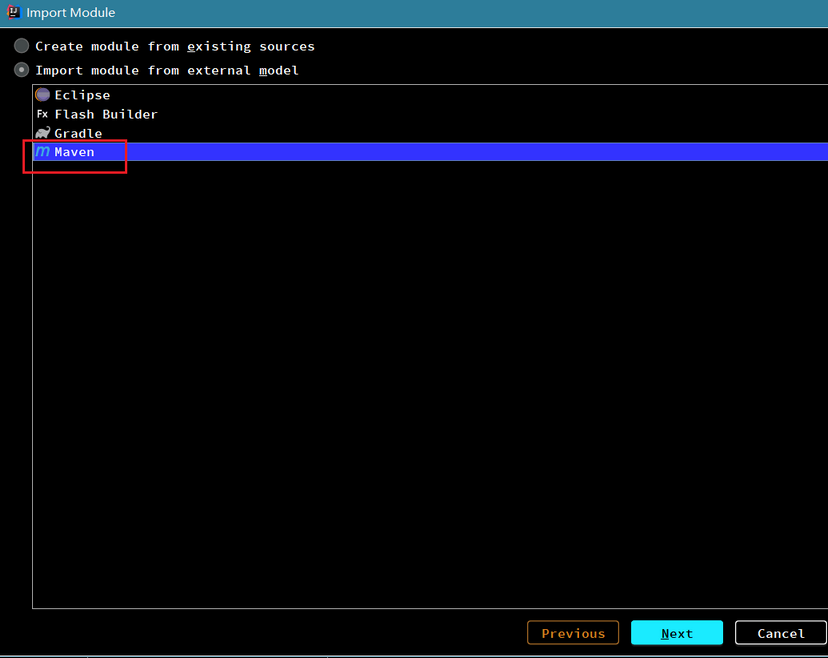Screen dimensions: 828x658
Task: Click the 'Import Module' window title
Action: (71, 13)
